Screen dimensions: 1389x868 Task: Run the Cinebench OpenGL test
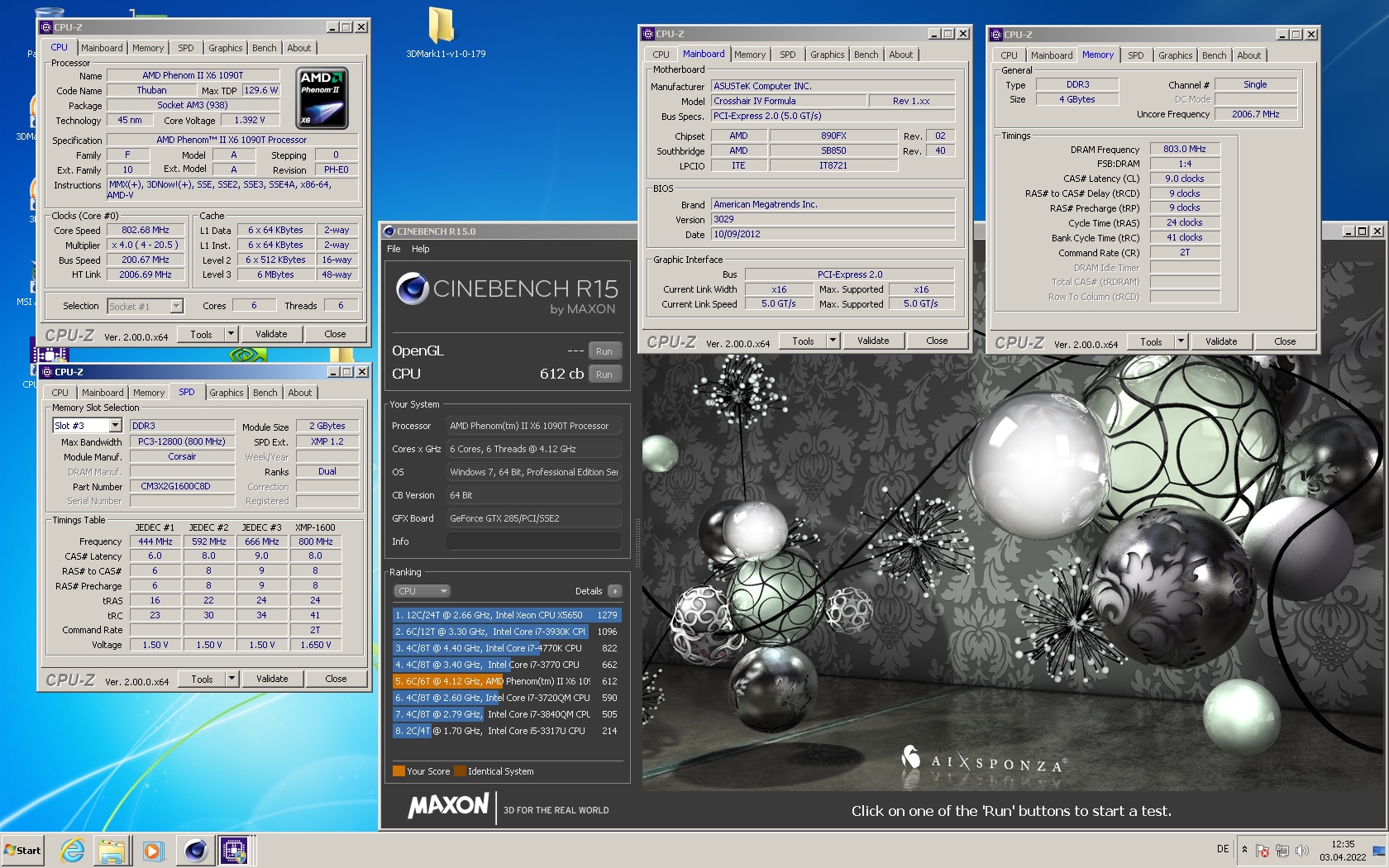click(604, 351)
